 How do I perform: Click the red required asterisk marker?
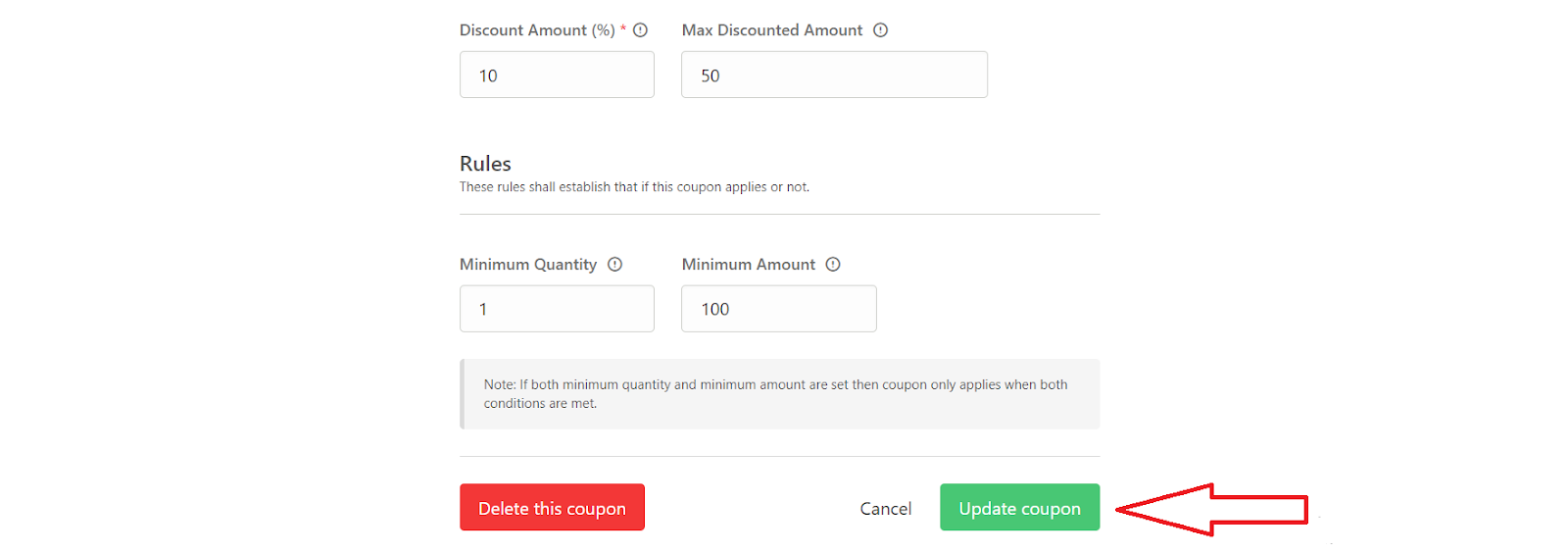623,28
